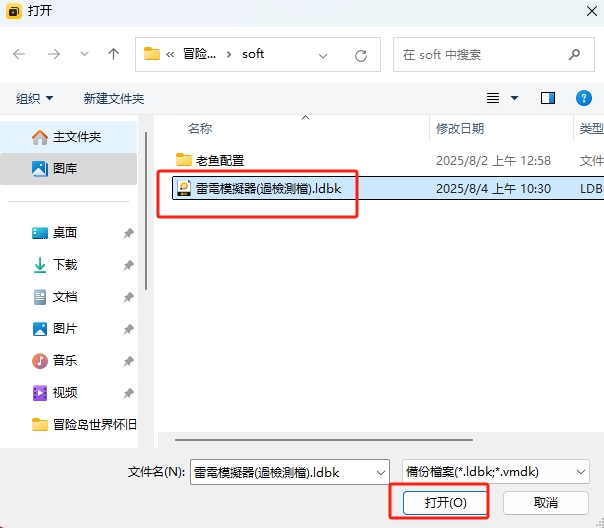The image size is (604, 528).
Task: Open 下载 in the sidebar
Action: pos(65,265)
